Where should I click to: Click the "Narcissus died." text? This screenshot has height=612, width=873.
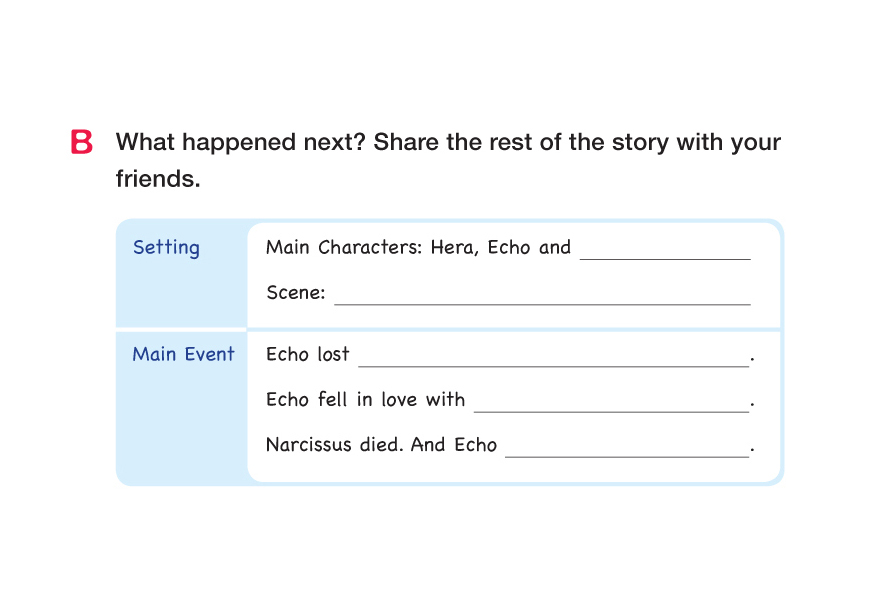tap(334, 445)
